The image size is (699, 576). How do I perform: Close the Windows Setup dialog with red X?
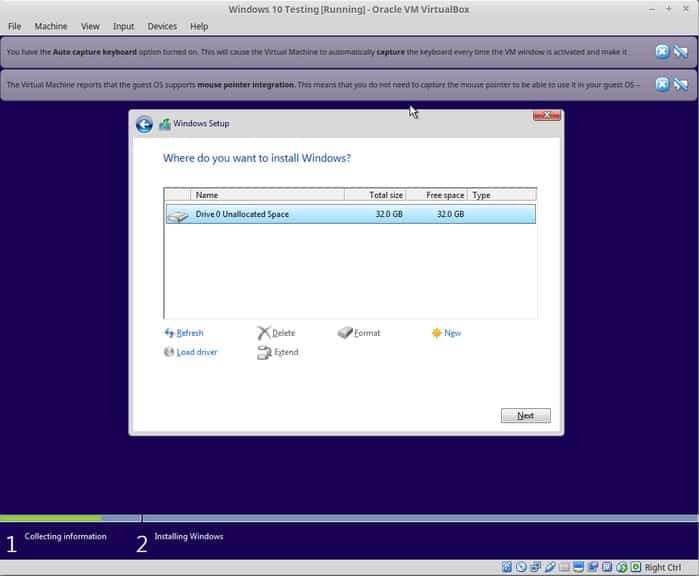tap(547, 115)
